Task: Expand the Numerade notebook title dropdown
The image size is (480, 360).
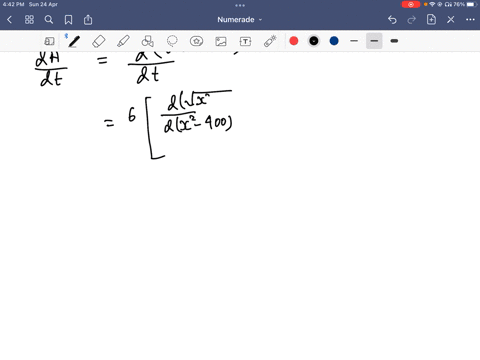Action: pyautogui.click(x=240, y=20)
